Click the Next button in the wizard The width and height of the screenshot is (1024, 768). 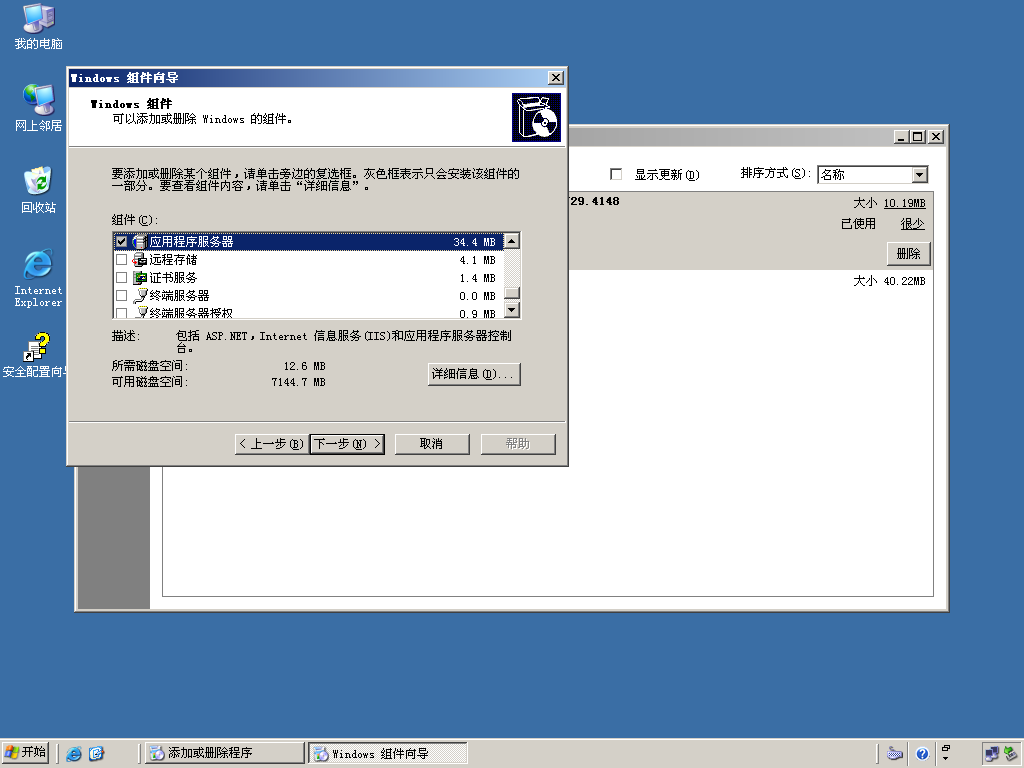[x=347, y=444]
